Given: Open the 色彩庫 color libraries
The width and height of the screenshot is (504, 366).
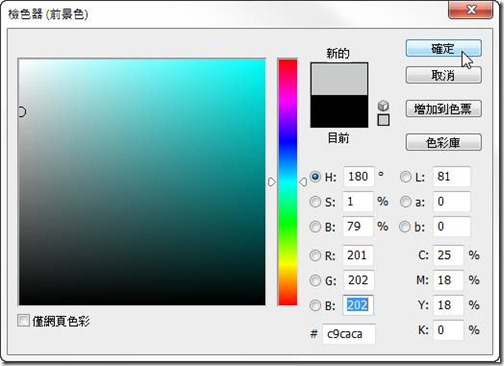Looking at the screenshot, I should (x=443, y=142).
